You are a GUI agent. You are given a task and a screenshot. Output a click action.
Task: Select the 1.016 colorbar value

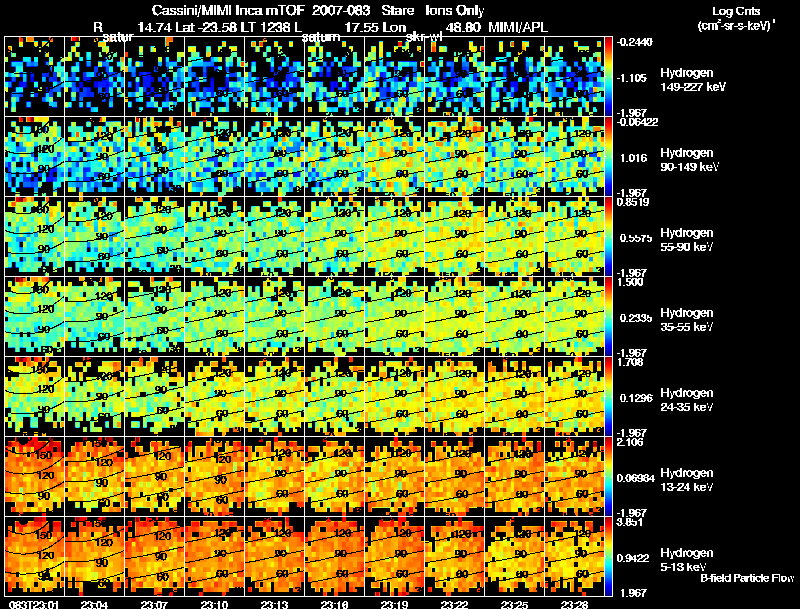634,158
